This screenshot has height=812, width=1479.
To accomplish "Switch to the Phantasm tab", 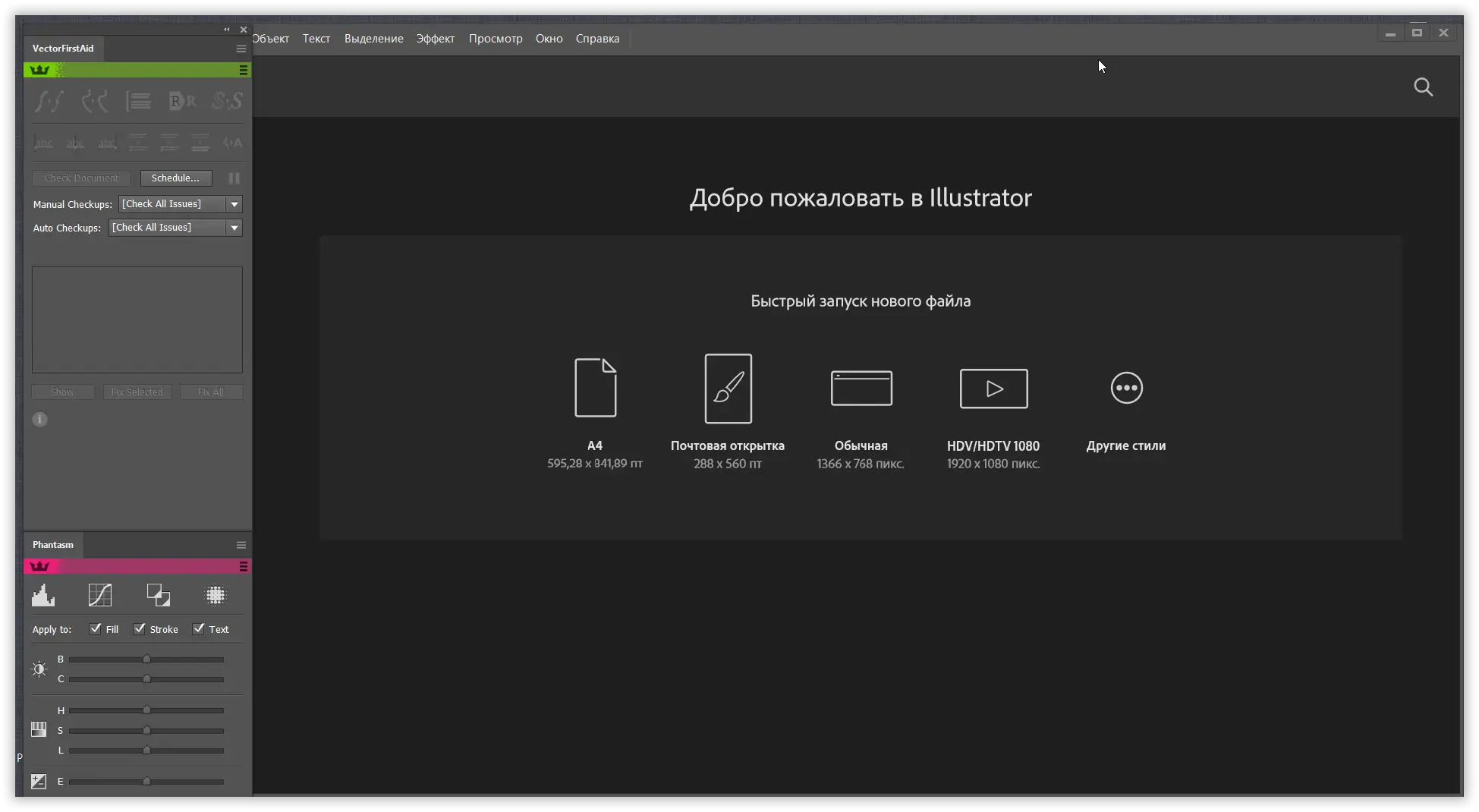I will pos(53,545).
